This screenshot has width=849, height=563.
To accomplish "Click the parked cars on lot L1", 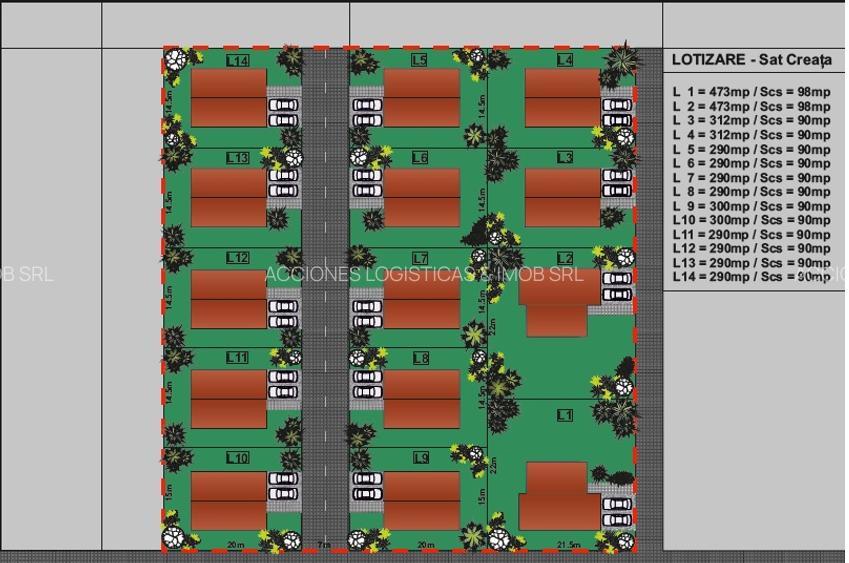I will coord(616,511).
